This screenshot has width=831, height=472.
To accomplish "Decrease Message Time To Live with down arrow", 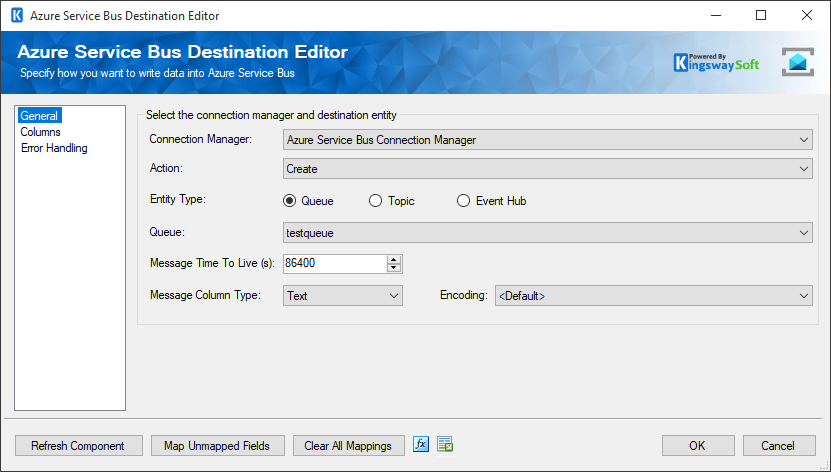I will click(394, 268).
